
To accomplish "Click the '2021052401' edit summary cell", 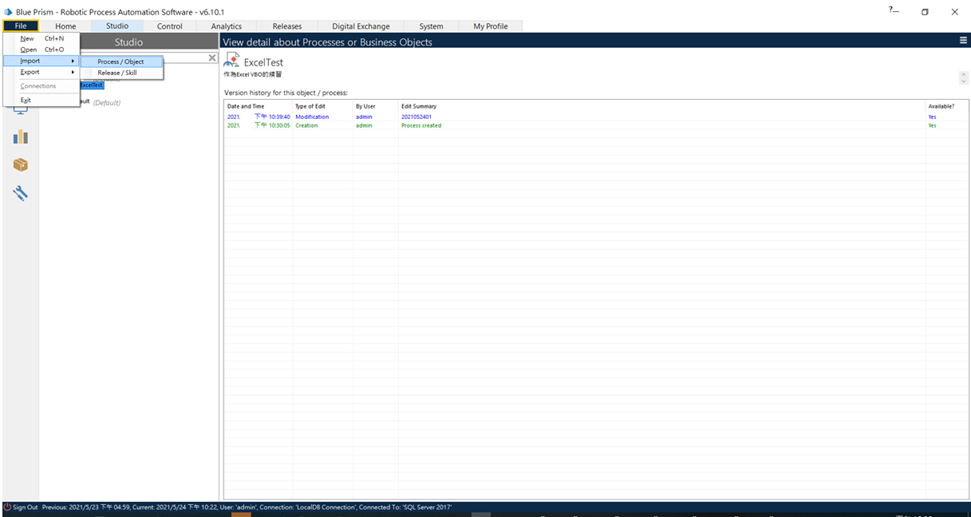I will pos(416,117).
